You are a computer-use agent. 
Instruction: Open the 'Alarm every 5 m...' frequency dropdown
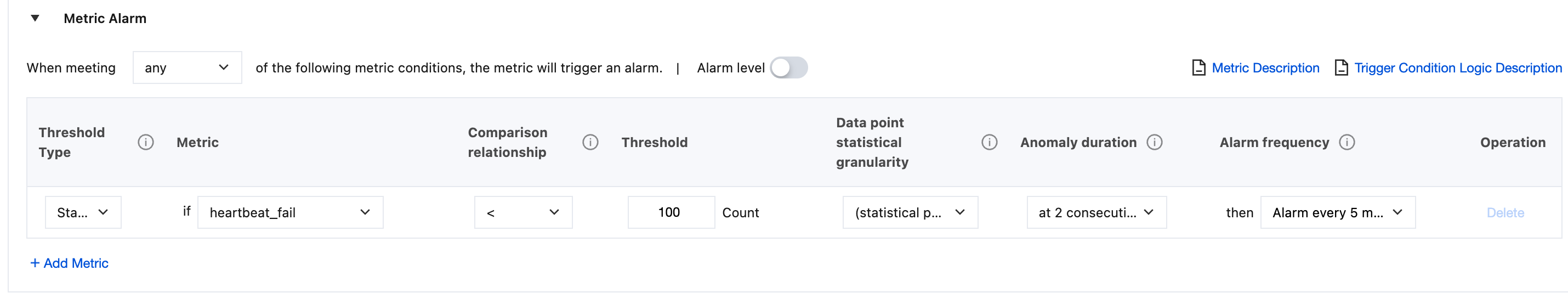tap(1337, 212)
